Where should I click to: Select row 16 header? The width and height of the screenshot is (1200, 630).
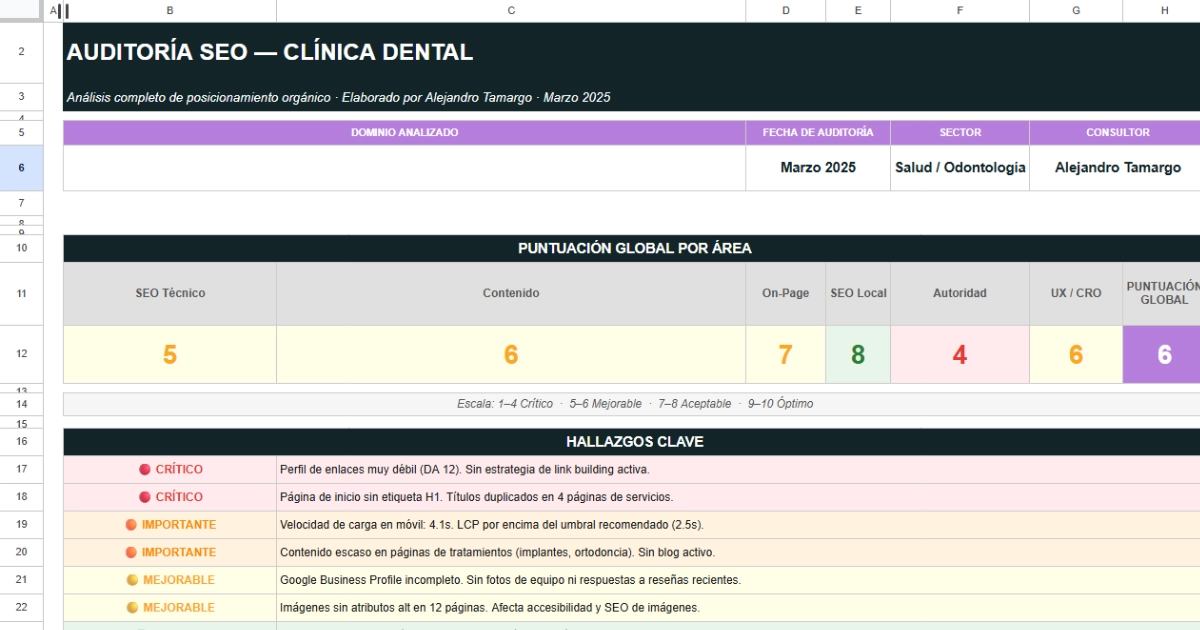pos(21,441)
